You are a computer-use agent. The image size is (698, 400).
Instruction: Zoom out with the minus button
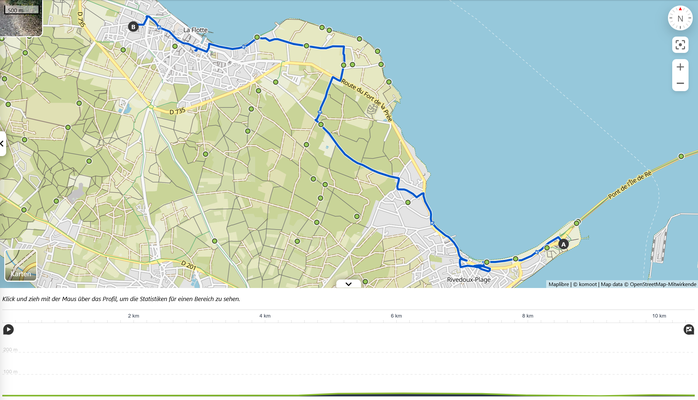[x=680, y=83]
